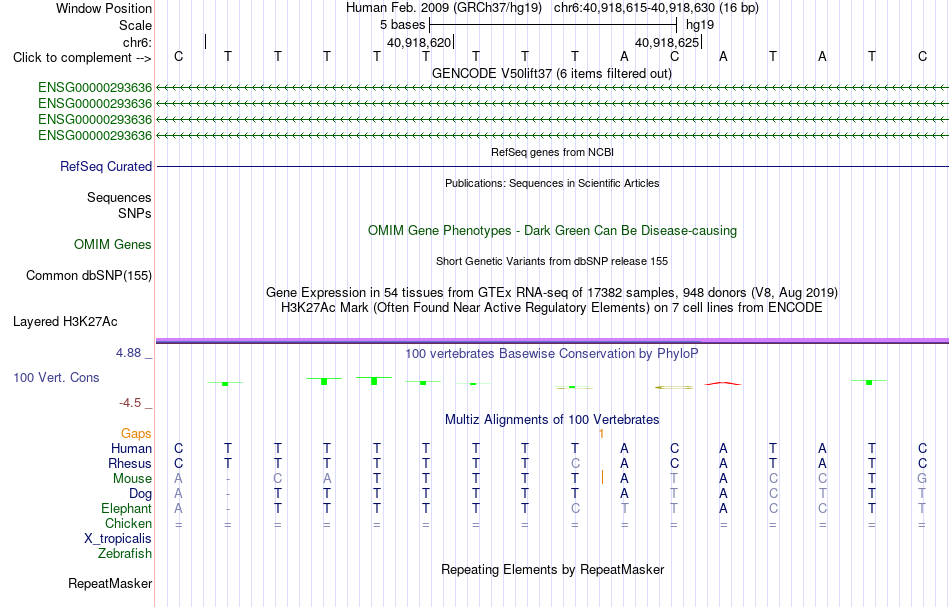950x607 pixels.
Task: Click the RepeatMasker track label
Action: pos(110,584)
